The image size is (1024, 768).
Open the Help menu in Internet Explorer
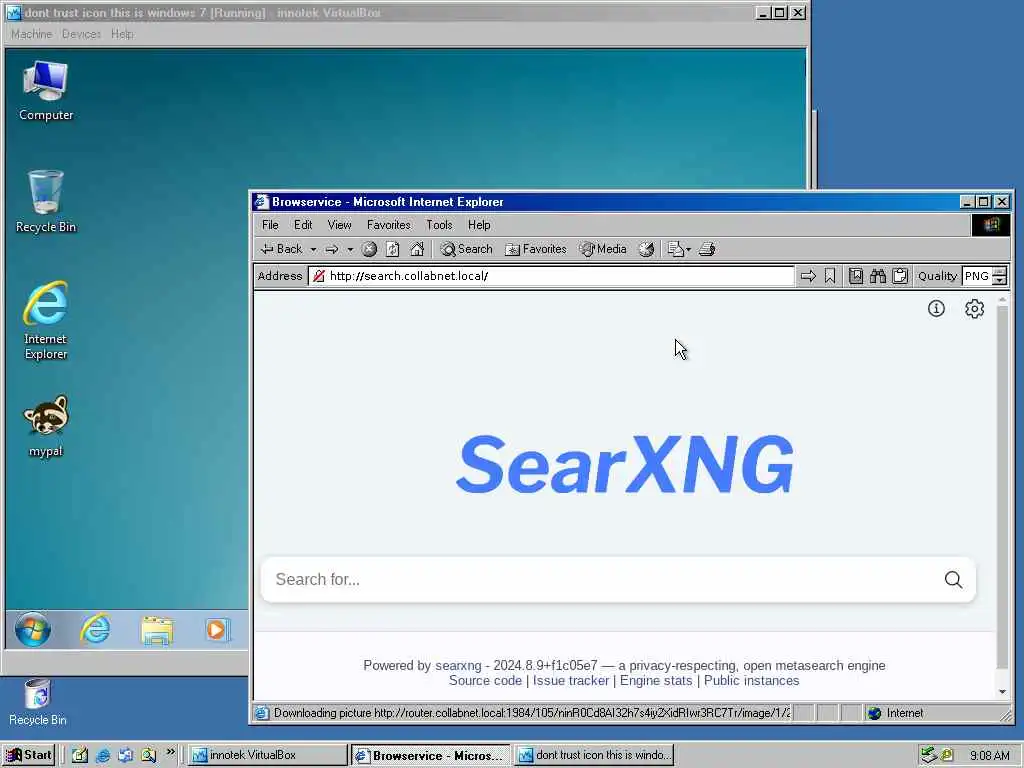(x=479, y=225)
